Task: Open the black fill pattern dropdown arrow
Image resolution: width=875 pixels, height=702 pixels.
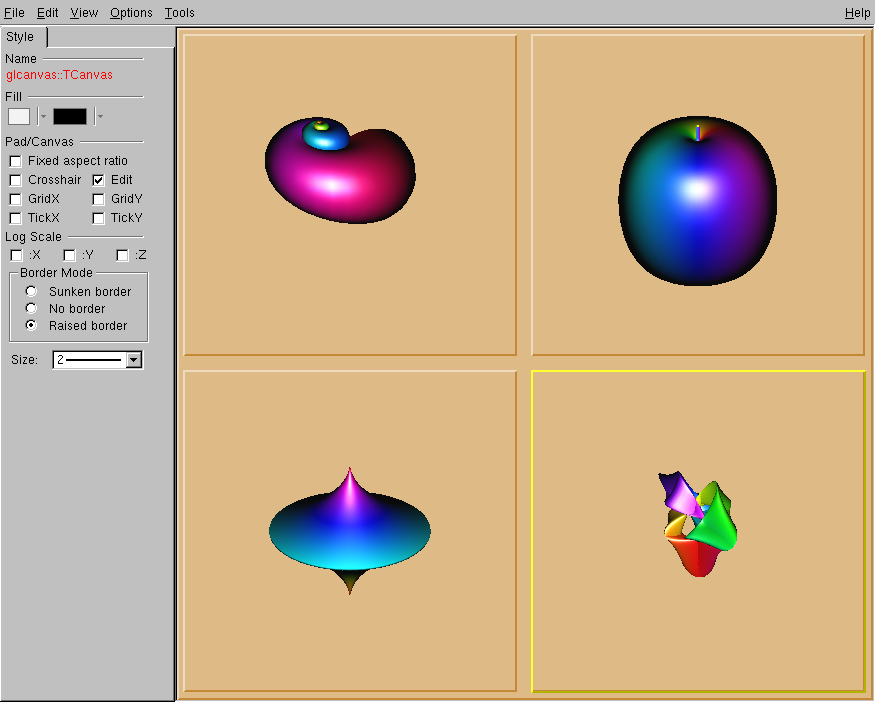Action: pos(99,117)
